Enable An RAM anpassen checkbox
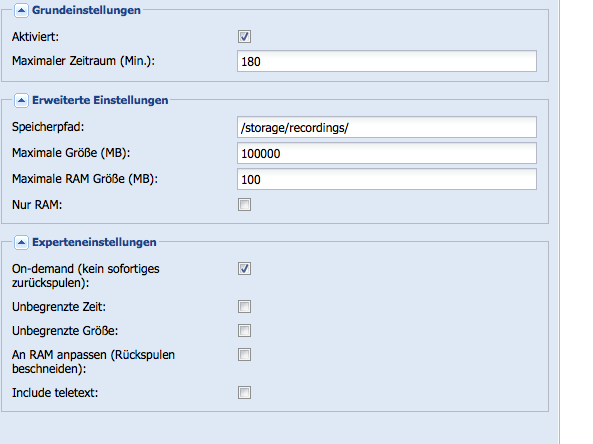Screen dimensions: 593x444 pos(244,355)
